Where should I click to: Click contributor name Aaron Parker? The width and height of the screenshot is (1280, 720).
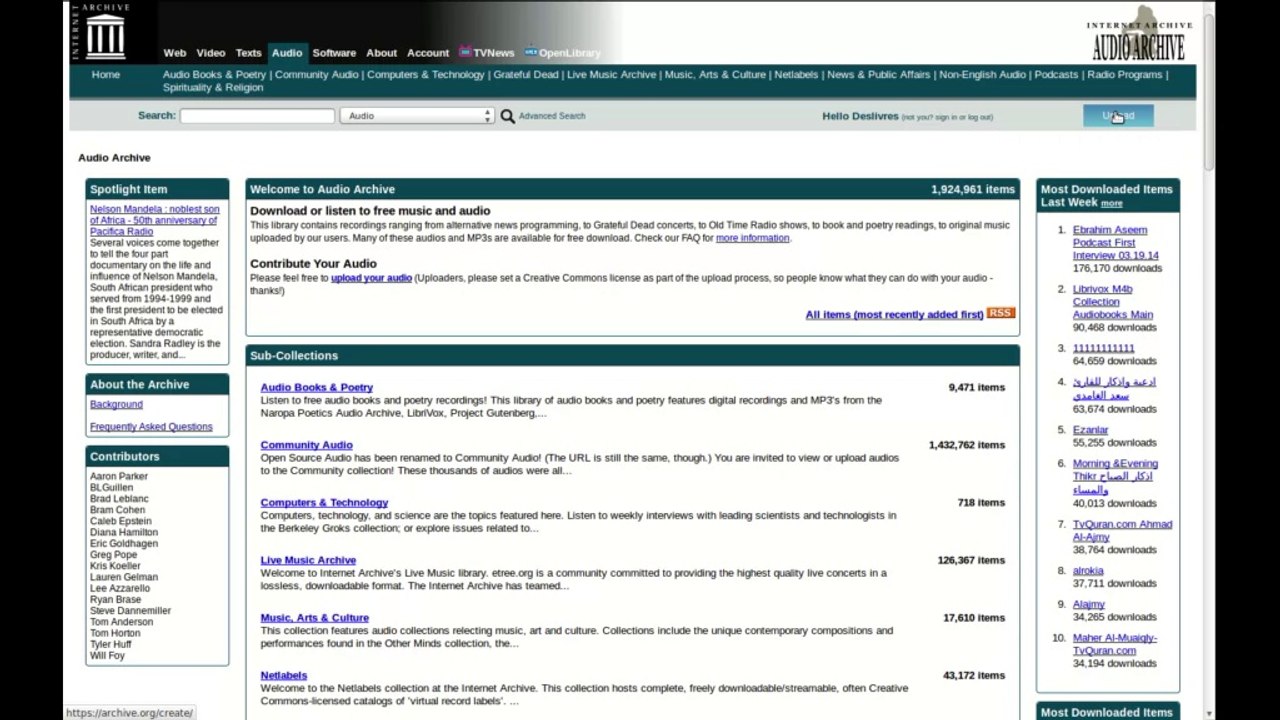(x=119, y=477)
